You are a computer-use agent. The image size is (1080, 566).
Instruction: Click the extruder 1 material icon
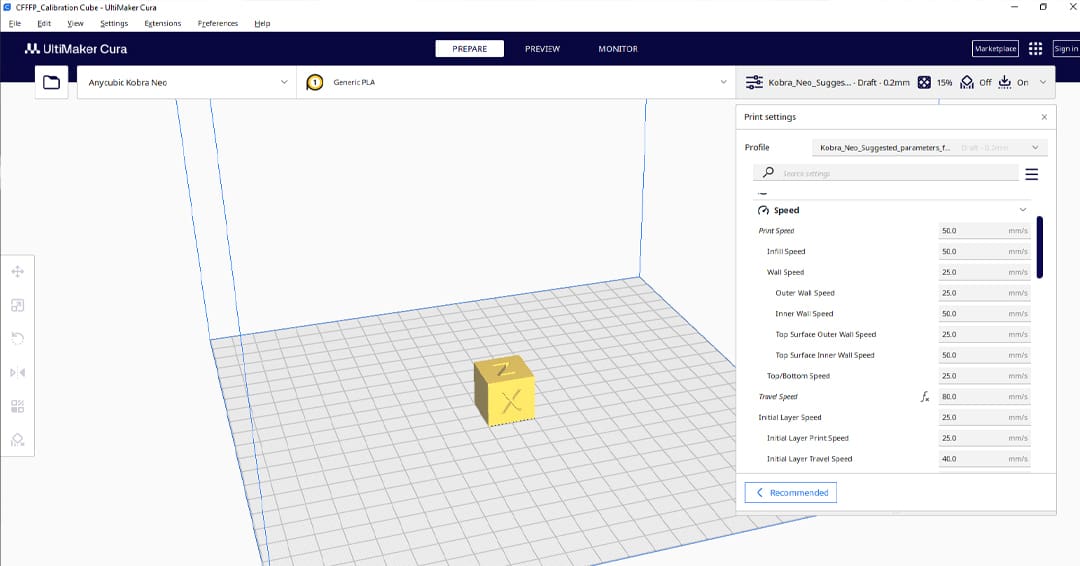[x=315, y=83]
